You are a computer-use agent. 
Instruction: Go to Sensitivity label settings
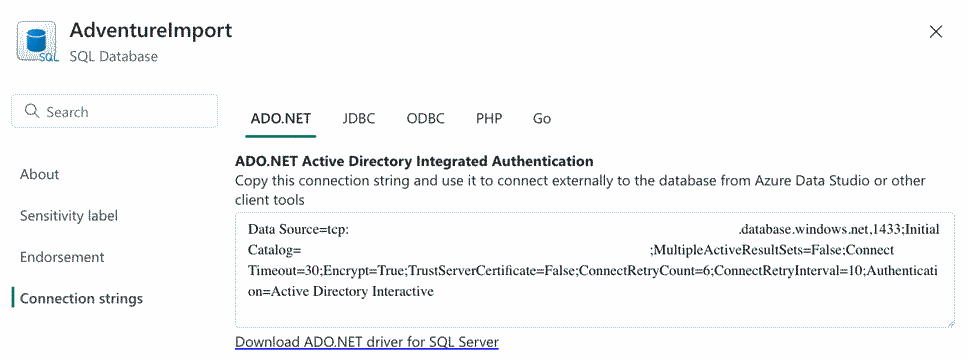pos(69,216)
